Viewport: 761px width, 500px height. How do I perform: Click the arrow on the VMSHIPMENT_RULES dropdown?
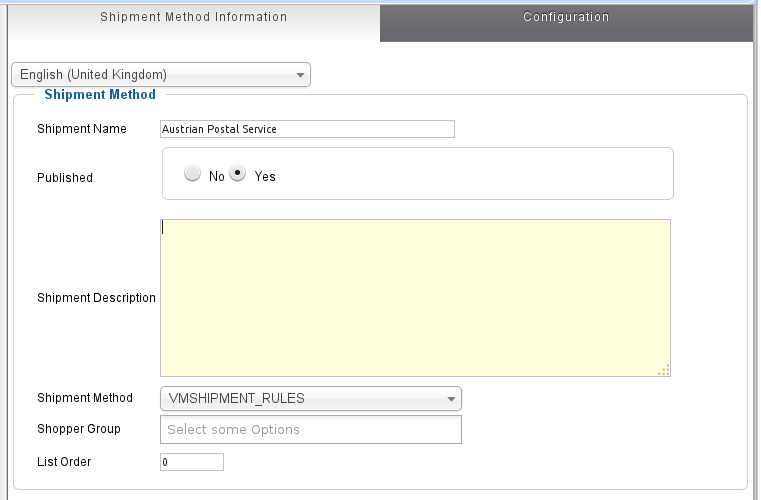point(451,399)
